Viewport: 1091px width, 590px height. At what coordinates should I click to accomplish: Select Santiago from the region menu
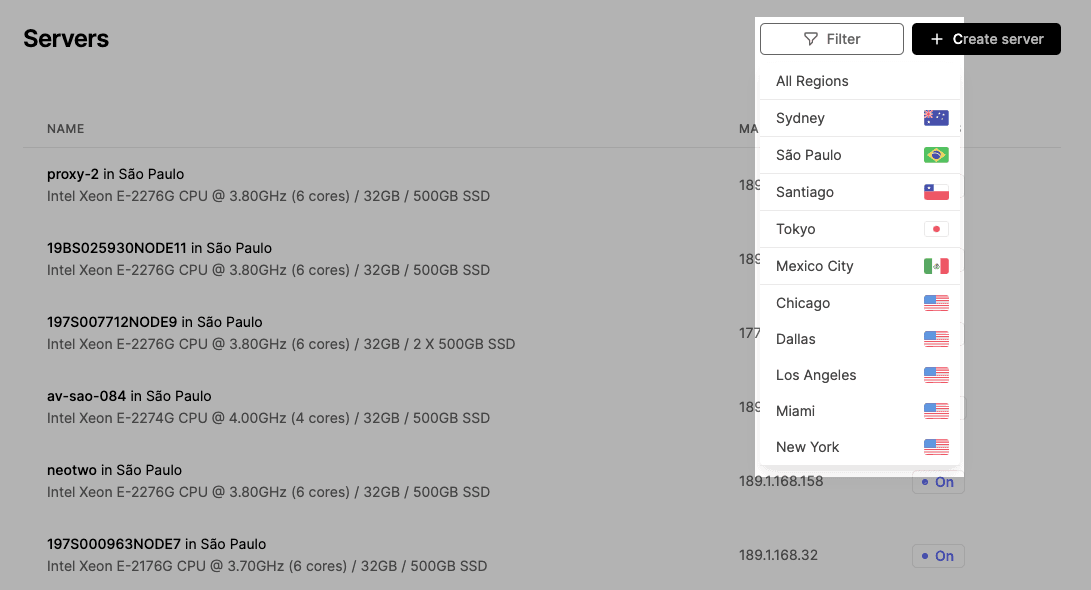[x=805, y=191]
